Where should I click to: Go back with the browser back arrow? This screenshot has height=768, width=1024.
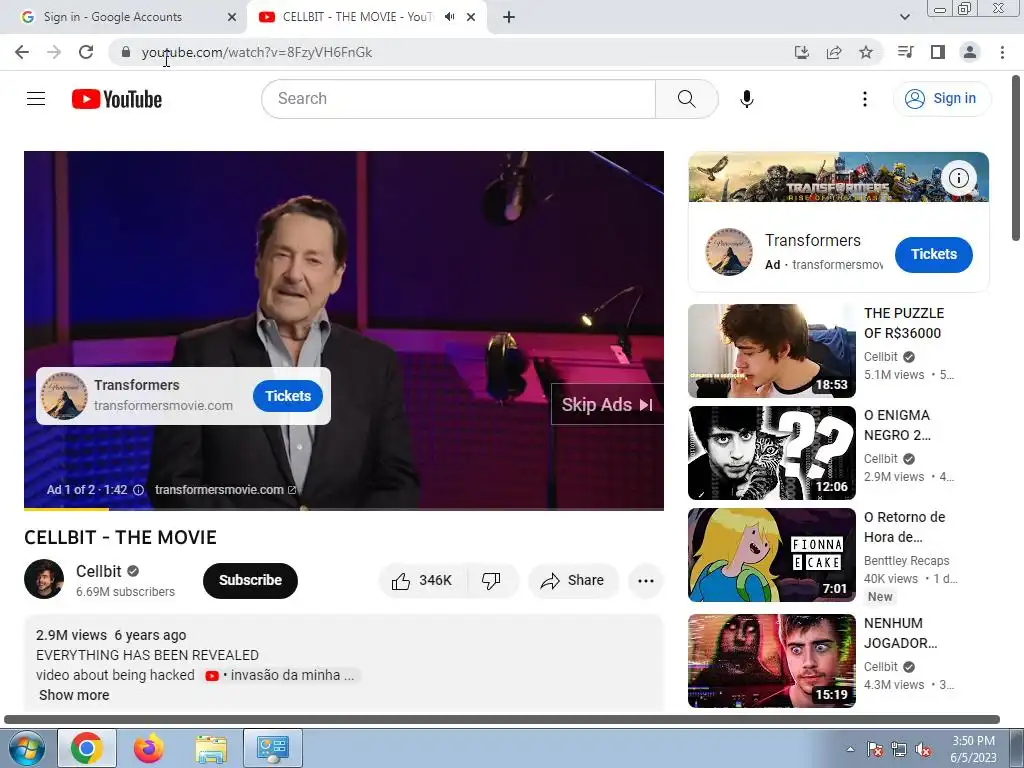22,52
